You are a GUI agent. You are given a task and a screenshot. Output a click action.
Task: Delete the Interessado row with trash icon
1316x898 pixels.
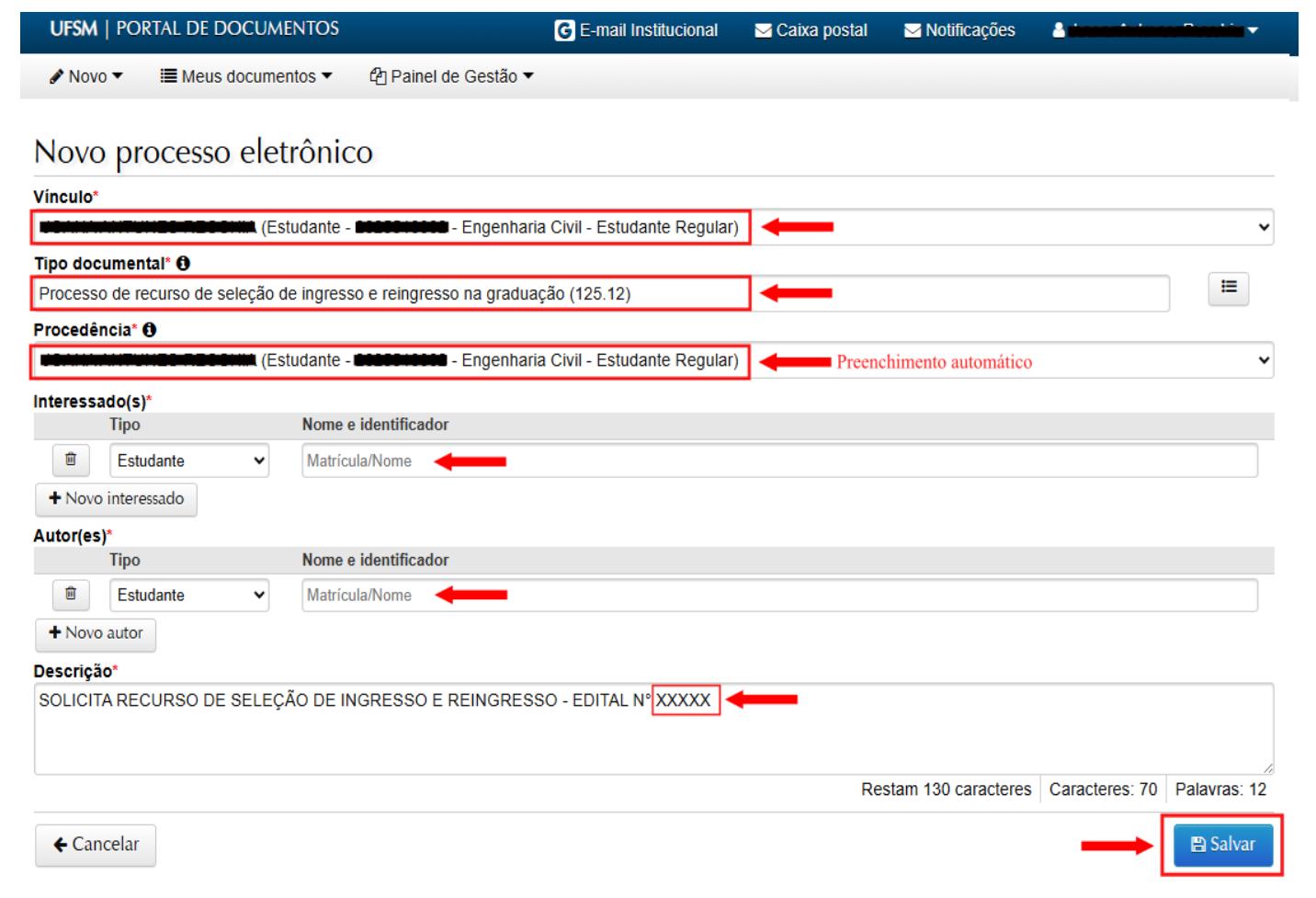point(71,460)
